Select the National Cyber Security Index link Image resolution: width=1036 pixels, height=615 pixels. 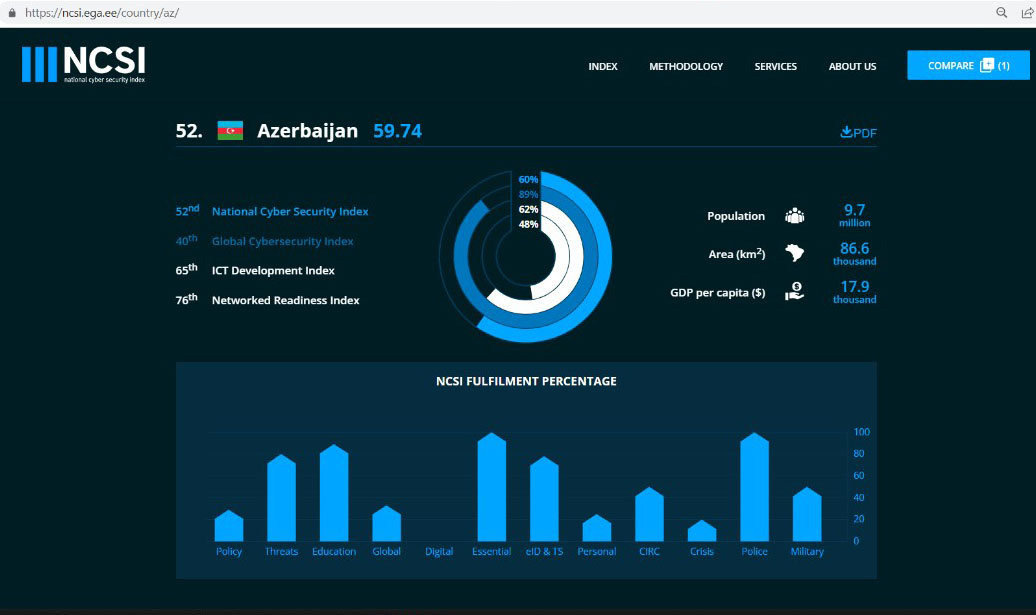click(x=289, y=212)
